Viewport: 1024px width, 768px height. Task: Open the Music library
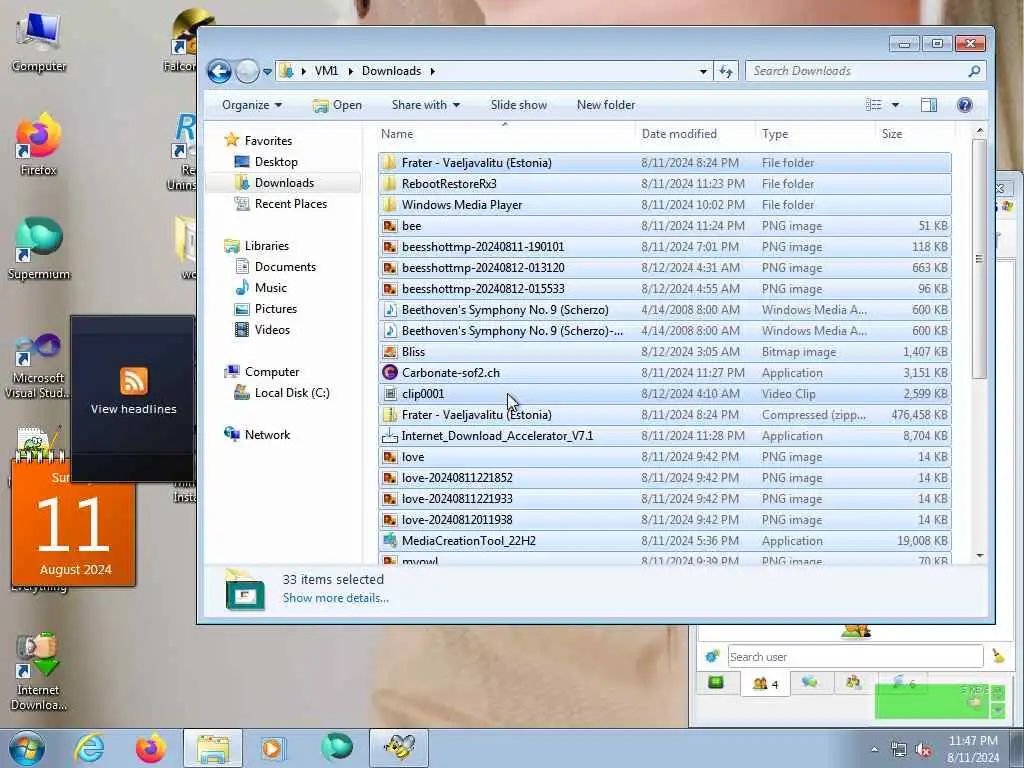click(270, 287)
